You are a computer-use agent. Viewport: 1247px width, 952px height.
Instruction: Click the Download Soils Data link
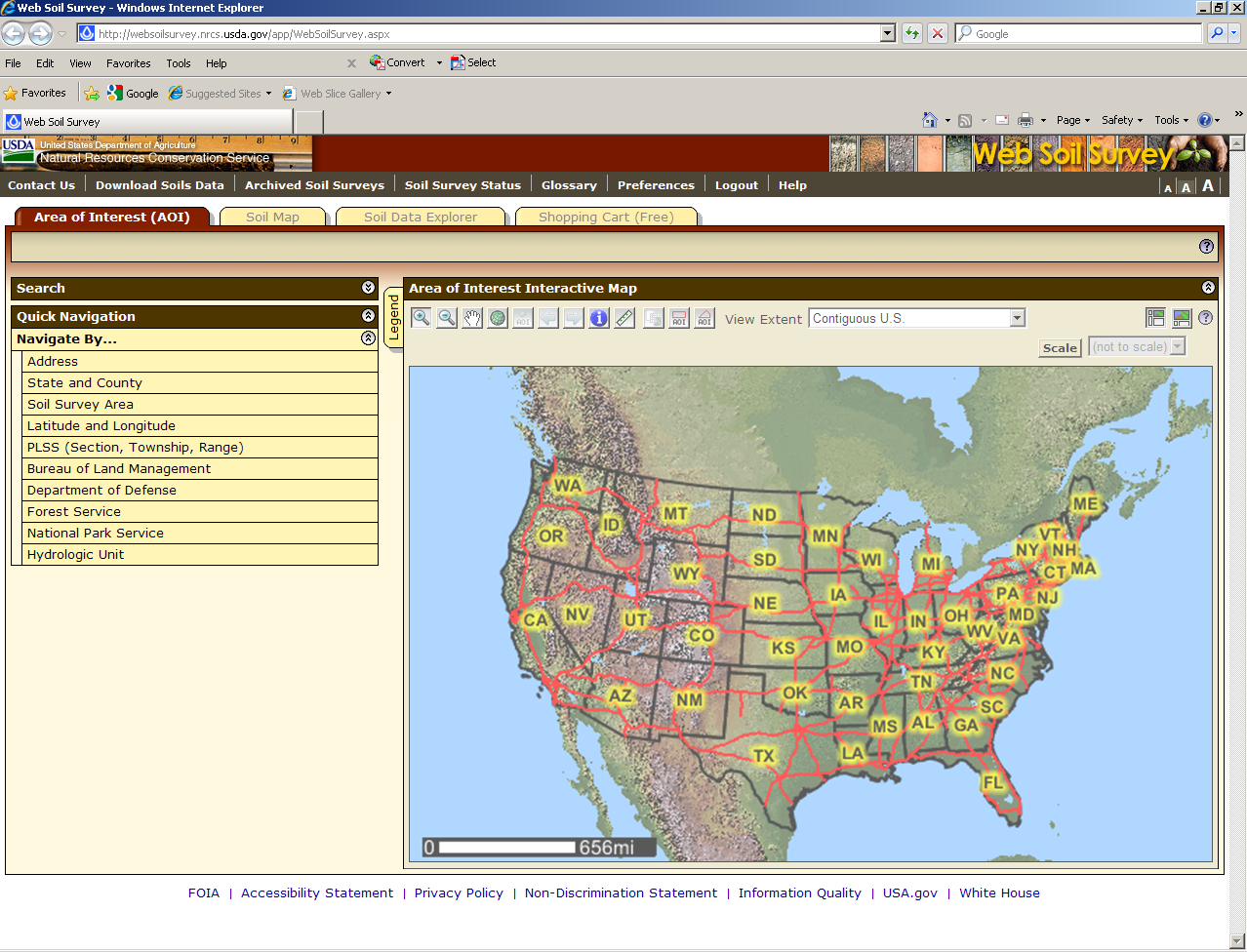(160, 184)
